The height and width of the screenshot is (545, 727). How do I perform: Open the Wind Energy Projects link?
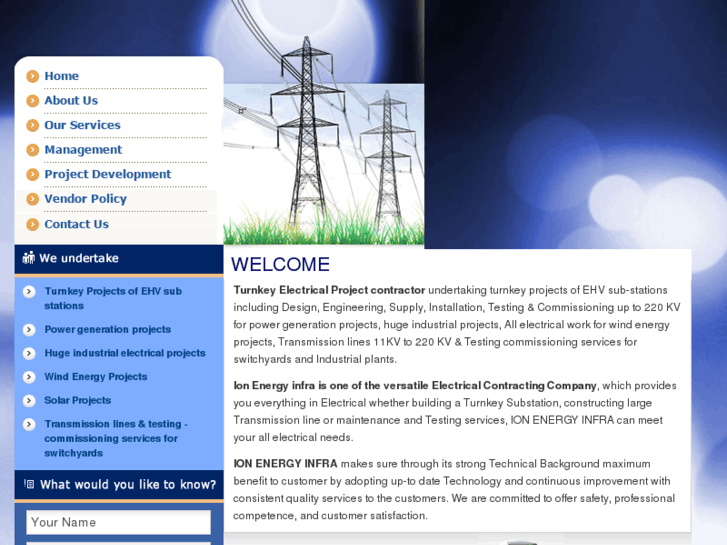pyautogui.click(x=96, y=377)
